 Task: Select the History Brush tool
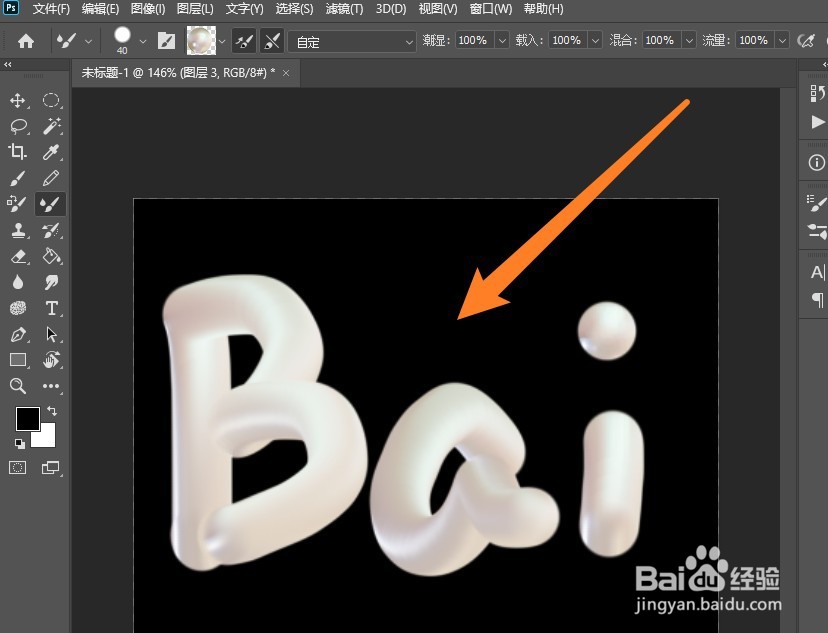coord(51,230)
